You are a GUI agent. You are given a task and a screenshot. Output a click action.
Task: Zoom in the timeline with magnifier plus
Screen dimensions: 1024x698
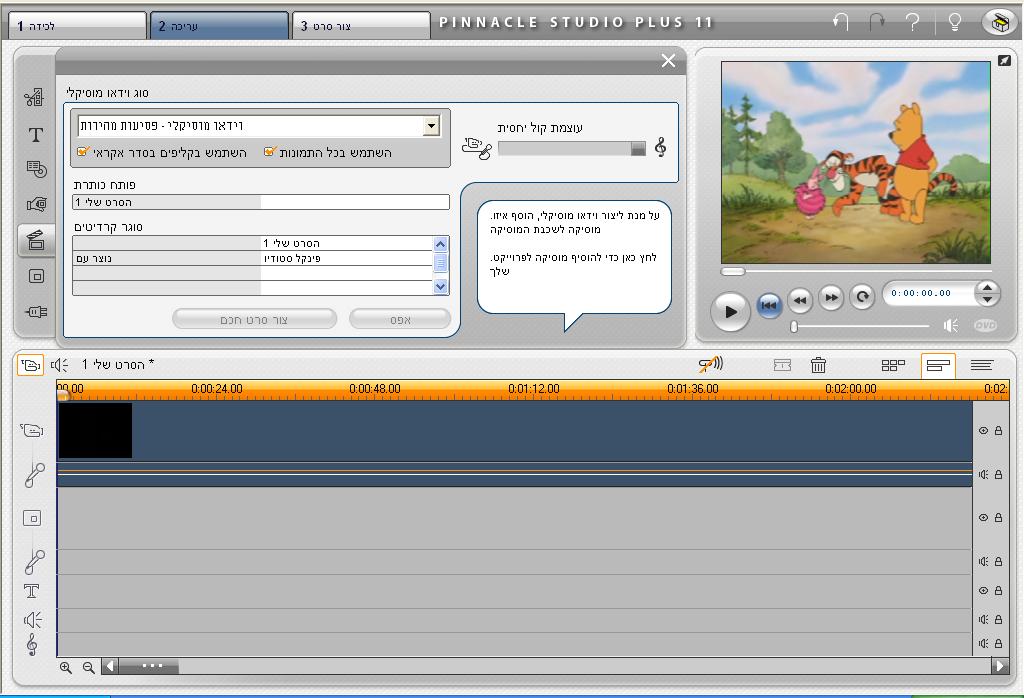[x=65, y=667]
